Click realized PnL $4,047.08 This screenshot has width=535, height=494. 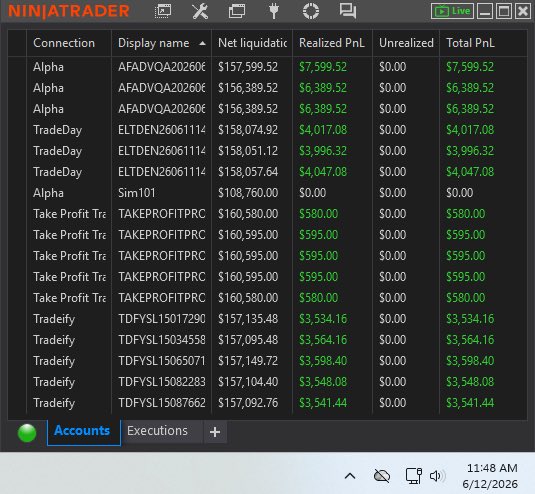click(323, 172)
